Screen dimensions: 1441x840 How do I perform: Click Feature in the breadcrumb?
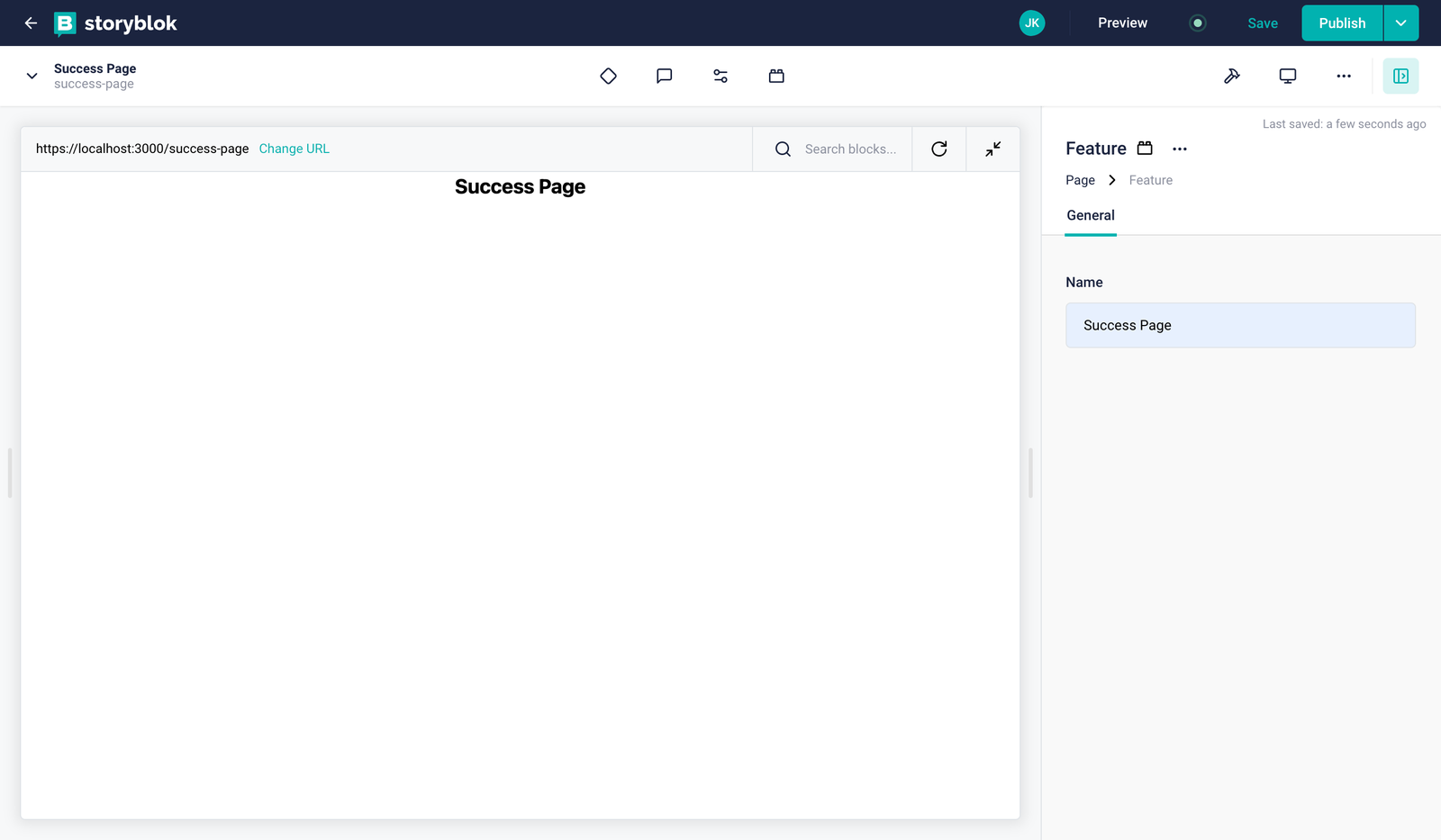click(1151, 180)
